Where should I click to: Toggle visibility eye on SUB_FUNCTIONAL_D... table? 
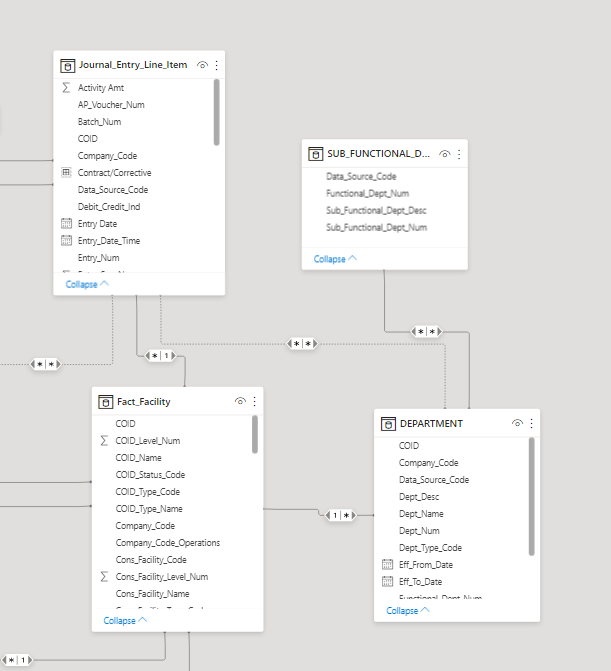445,154
